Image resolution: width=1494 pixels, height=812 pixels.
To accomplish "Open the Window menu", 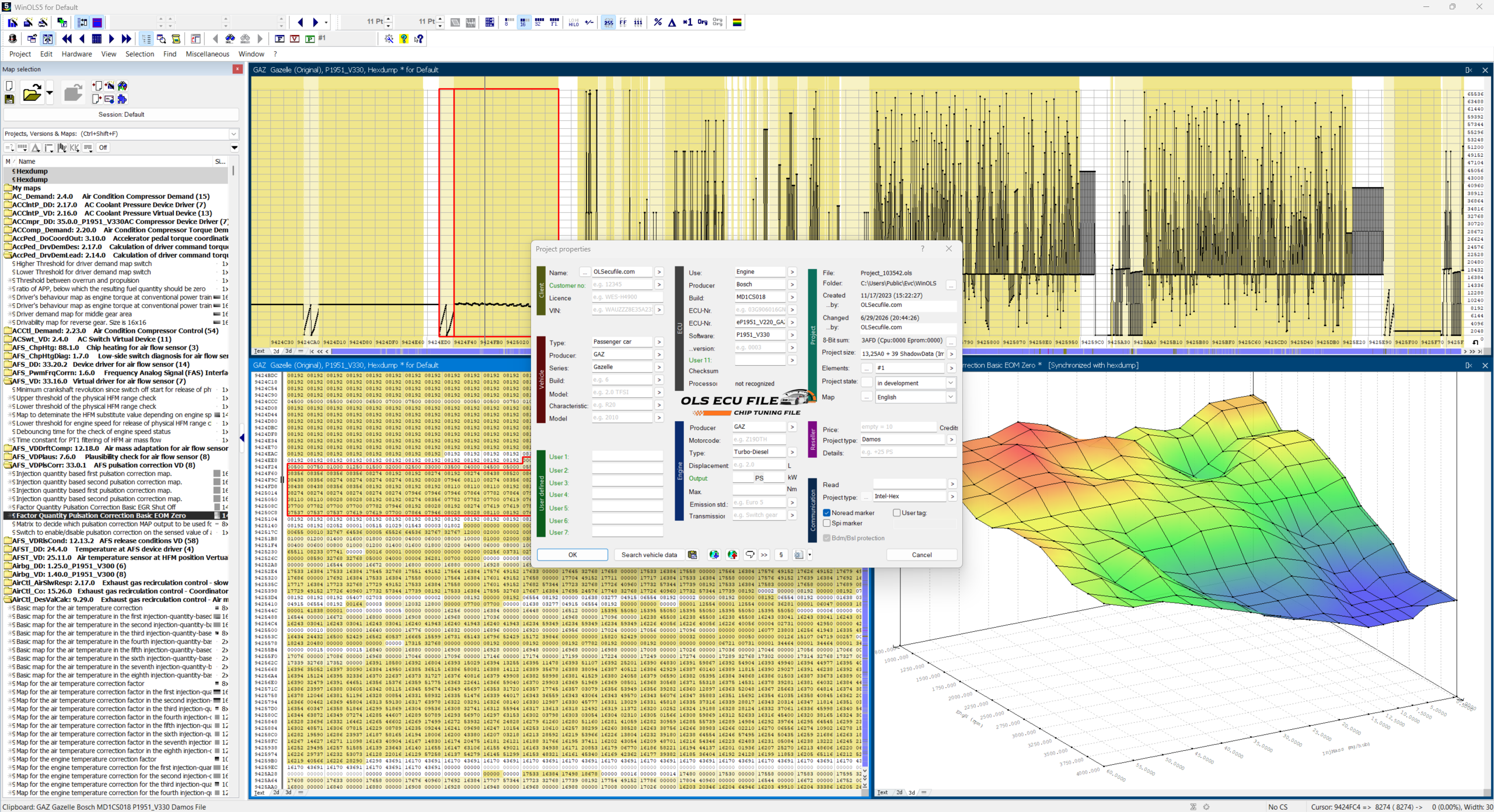I will (252, 54).
